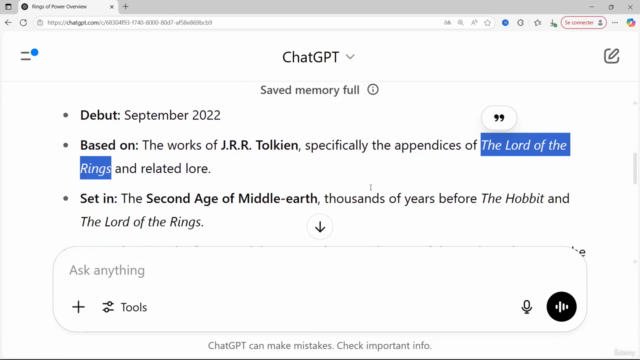Click the microphone dictation icon
Image resolution: width=640 pixels, height=360 pixels.
(527, 307)
